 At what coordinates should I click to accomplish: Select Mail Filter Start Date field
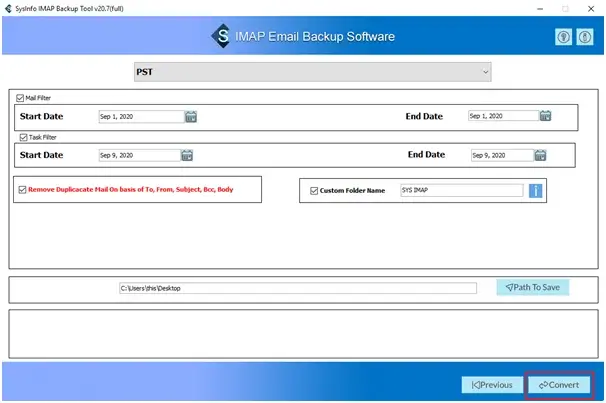(140, 116)
